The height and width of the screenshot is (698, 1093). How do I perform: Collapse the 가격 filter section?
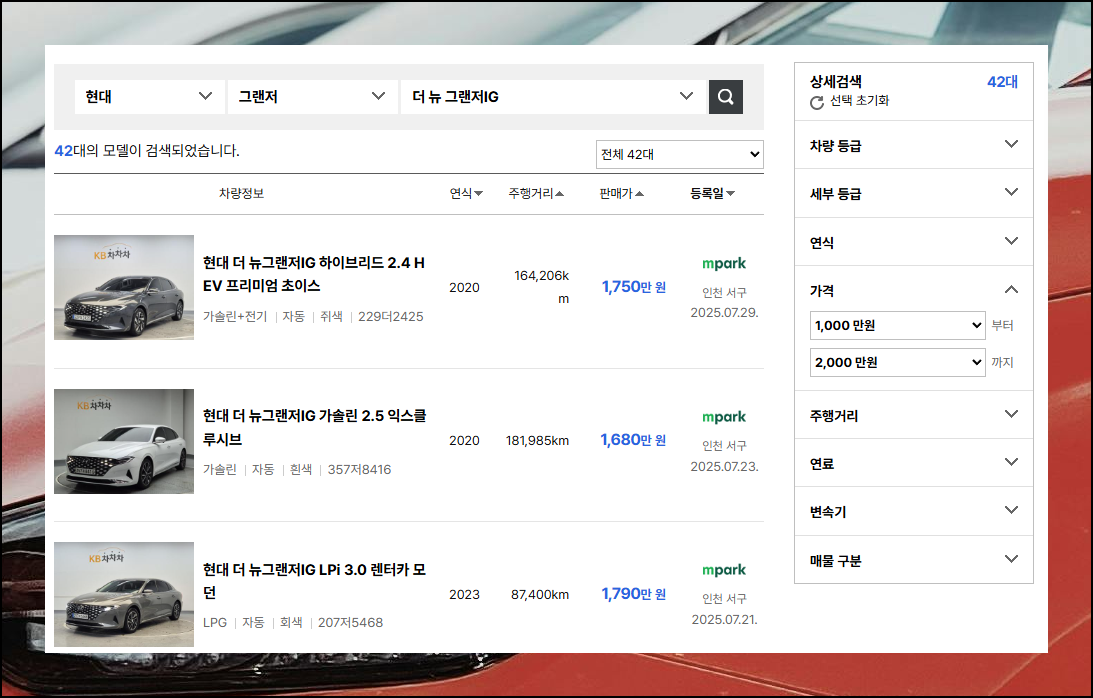pos(914,290)
